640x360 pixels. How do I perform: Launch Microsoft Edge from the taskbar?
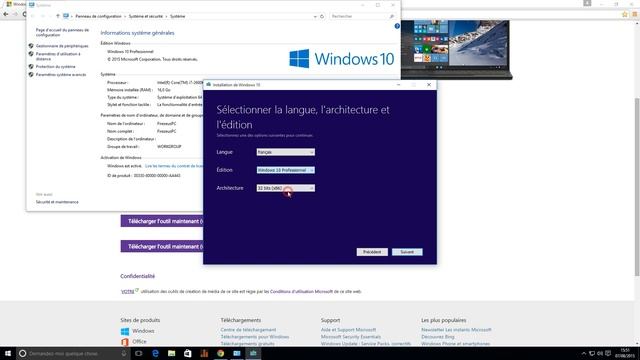point(156,353)
